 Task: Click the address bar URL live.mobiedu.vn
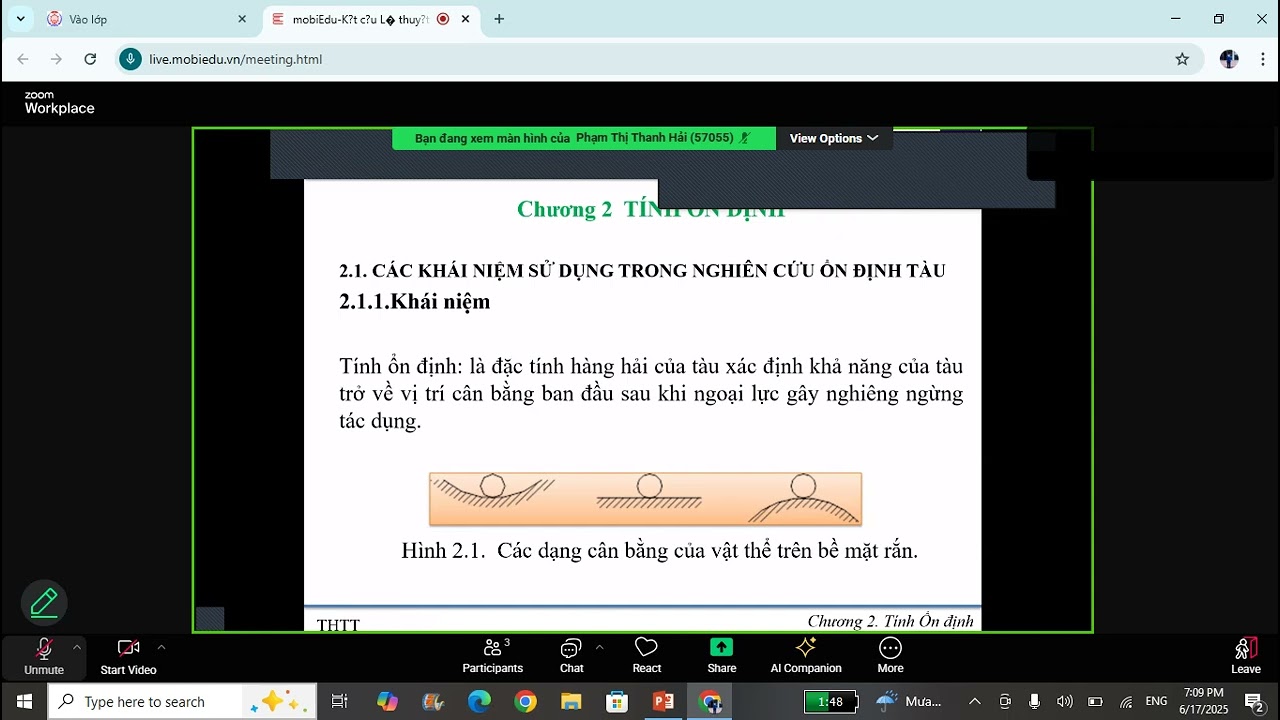tap(236, 59)
